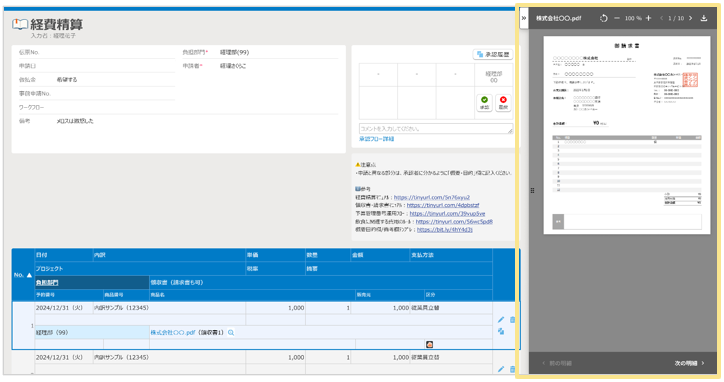Viewport: 724px width, 382px height.
Task: Click the PDF invoice page thumbnail preview
Action: [627, 135]
